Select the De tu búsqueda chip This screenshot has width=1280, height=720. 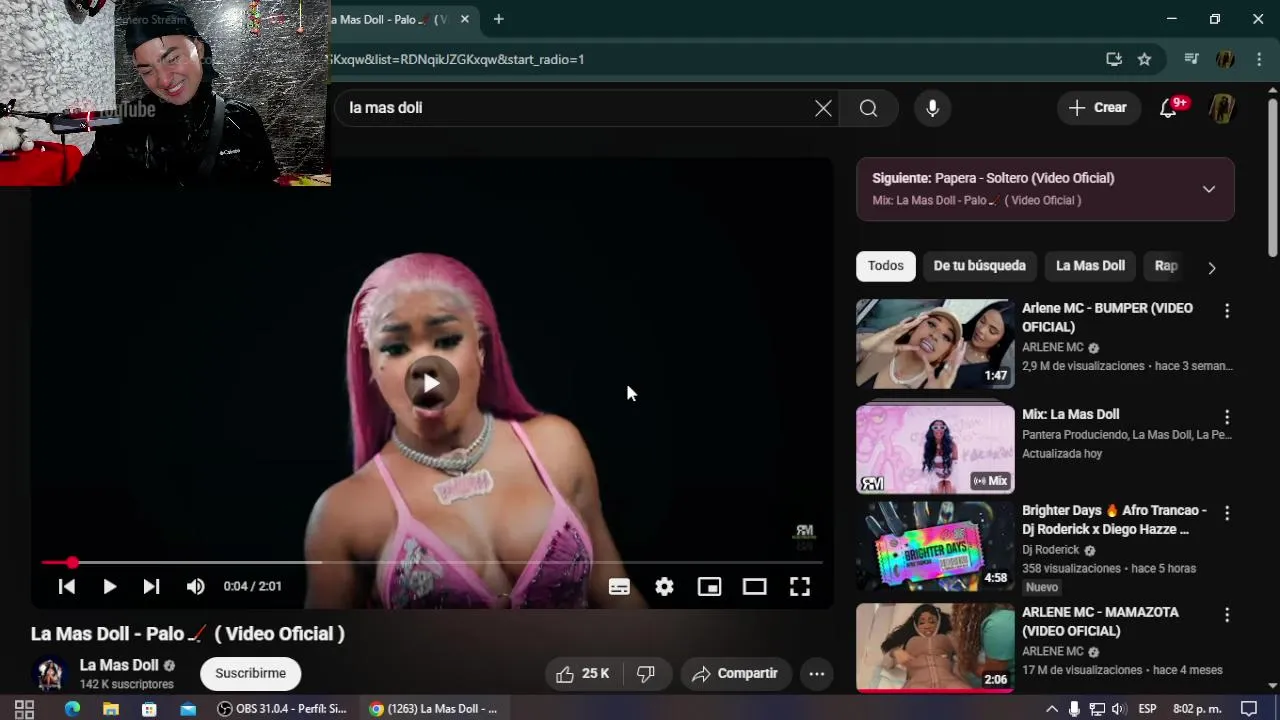pos(979,266)
